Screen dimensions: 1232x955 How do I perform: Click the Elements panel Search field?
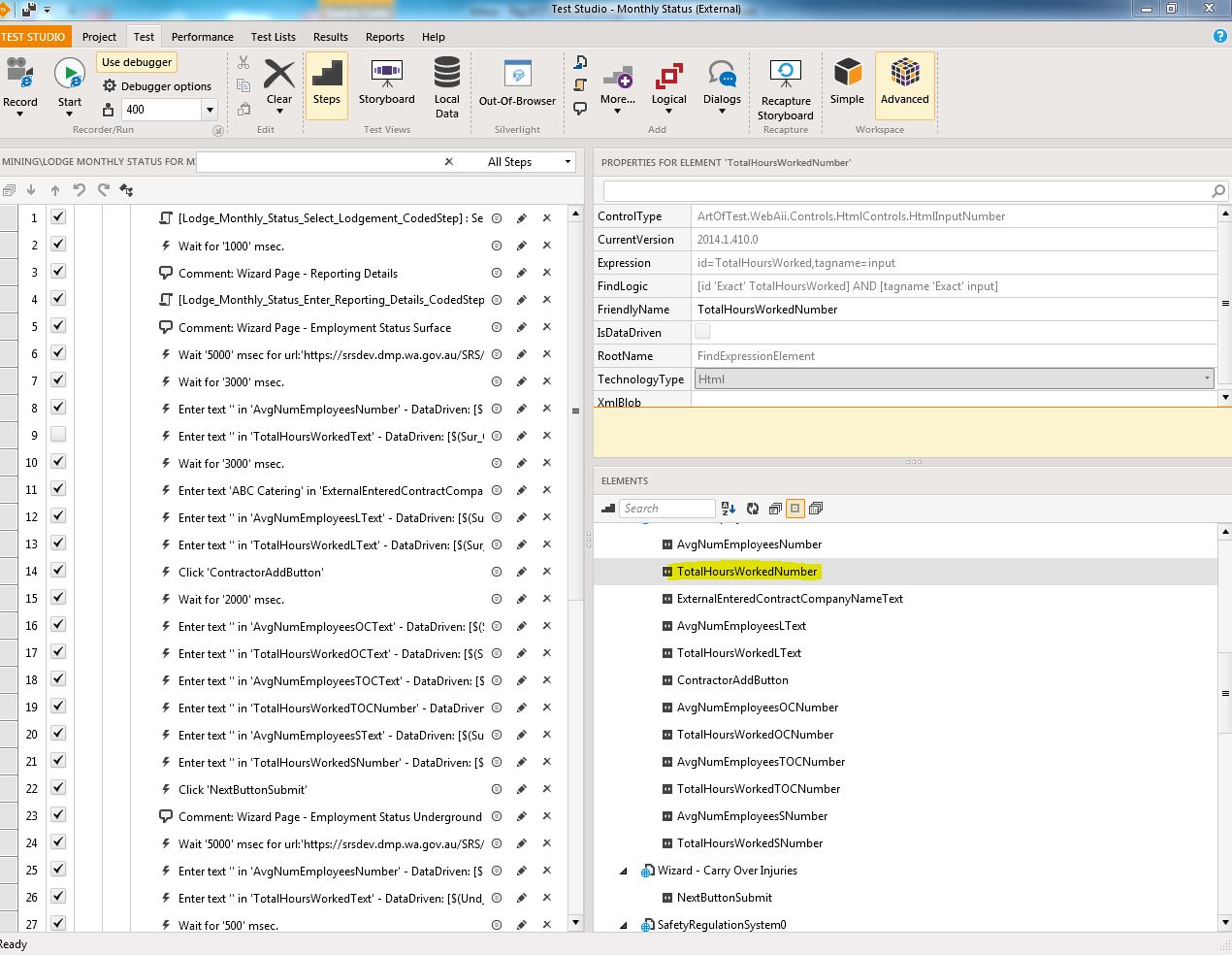[667, 509]
